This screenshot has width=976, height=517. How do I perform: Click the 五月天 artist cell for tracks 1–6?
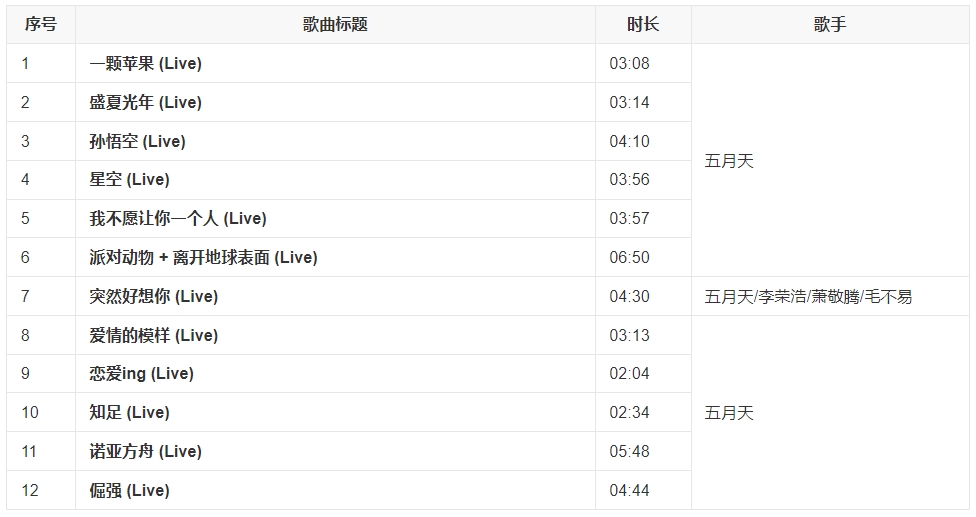coord(729,161)
